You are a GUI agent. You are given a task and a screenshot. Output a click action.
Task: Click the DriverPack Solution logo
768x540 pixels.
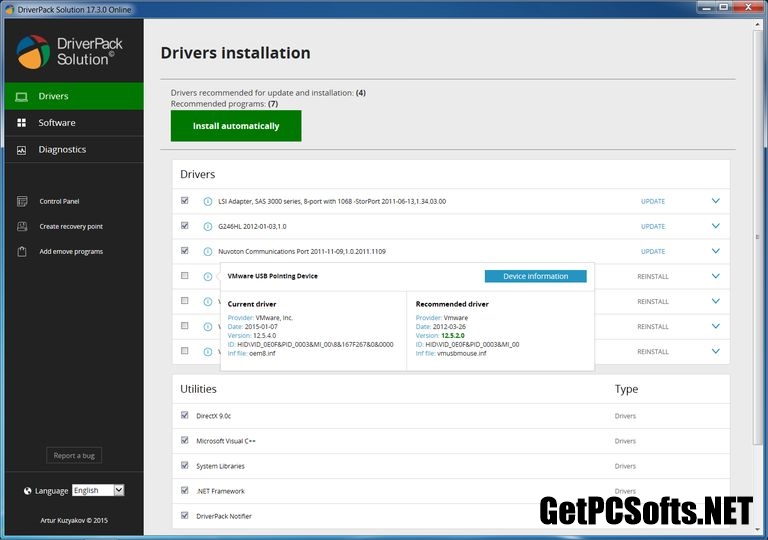(x=70, y=51)
